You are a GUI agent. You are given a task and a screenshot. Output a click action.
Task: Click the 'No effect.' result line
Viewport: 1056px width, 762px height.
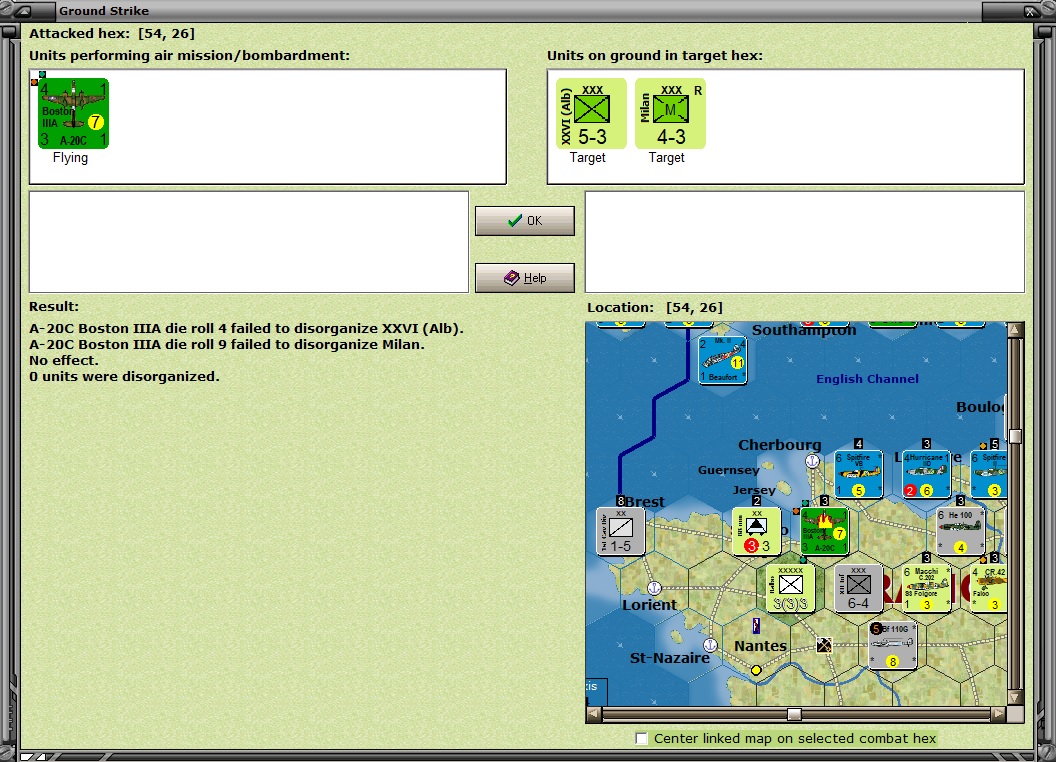64,360
